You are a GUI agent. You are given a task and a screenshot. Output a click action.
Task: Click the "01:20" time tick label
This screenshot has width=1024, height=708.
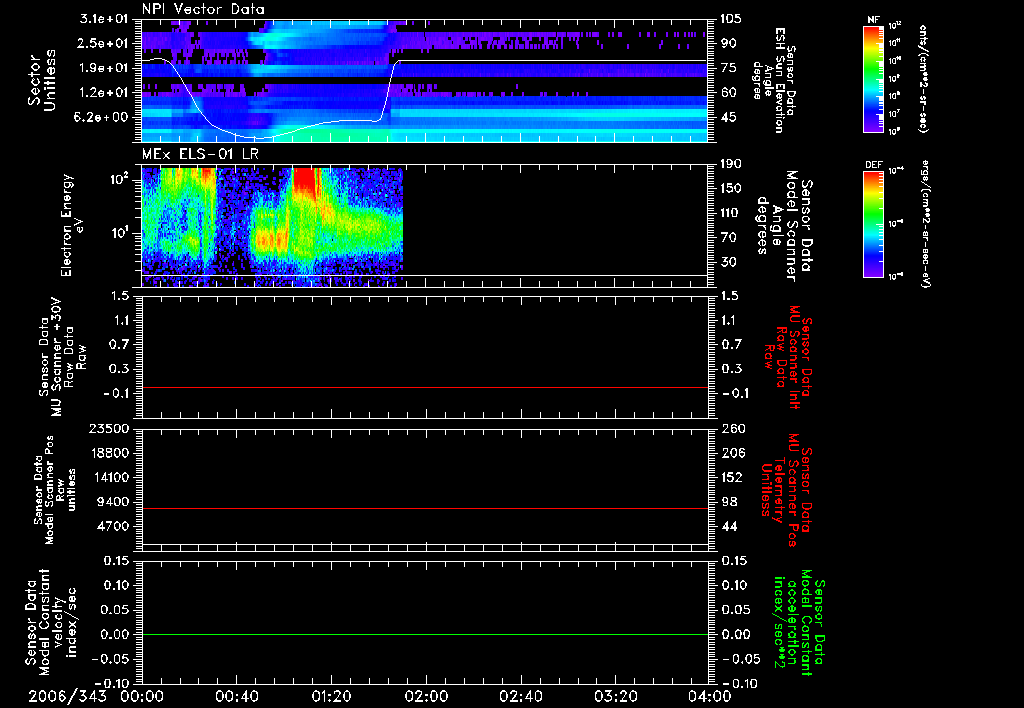pos(330,696)
